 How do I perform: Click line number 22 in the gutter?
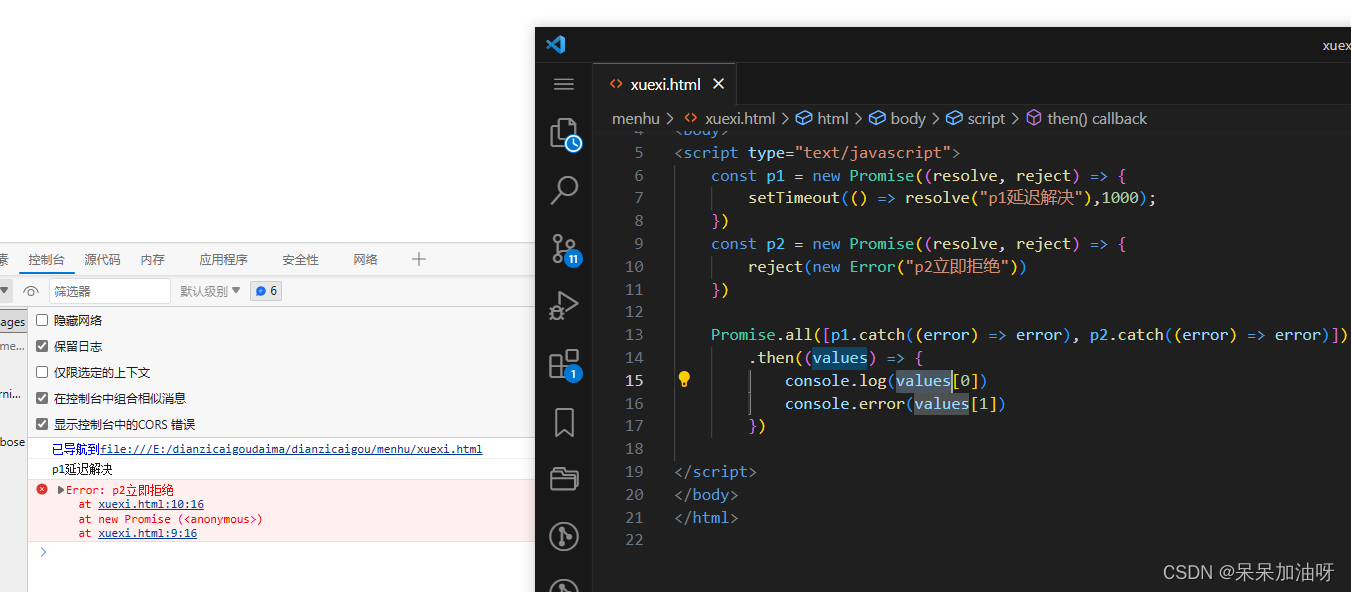[x=634, y=540]
